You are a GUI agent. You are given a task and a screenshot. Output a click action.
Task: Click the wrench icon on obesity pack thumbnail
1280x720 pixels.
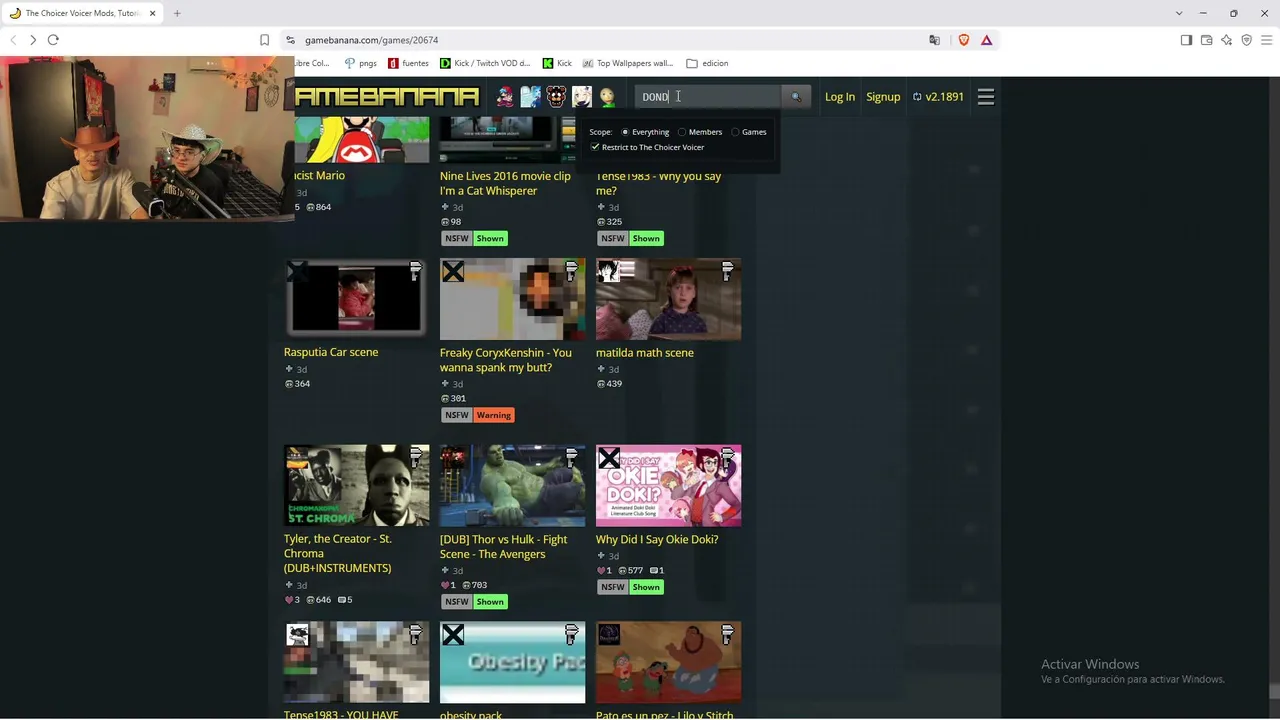click(x=571, y=634)
